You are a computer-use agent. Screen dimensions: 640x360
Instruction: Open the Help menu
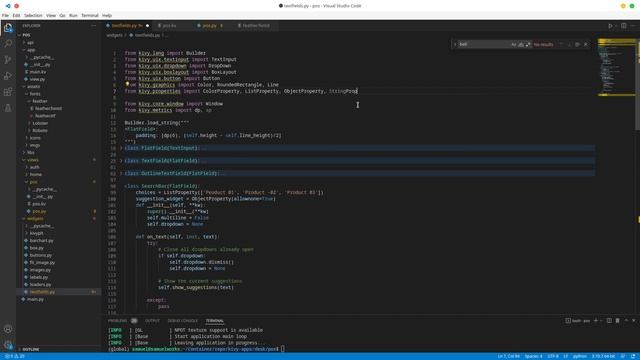(x=107, y=16)
